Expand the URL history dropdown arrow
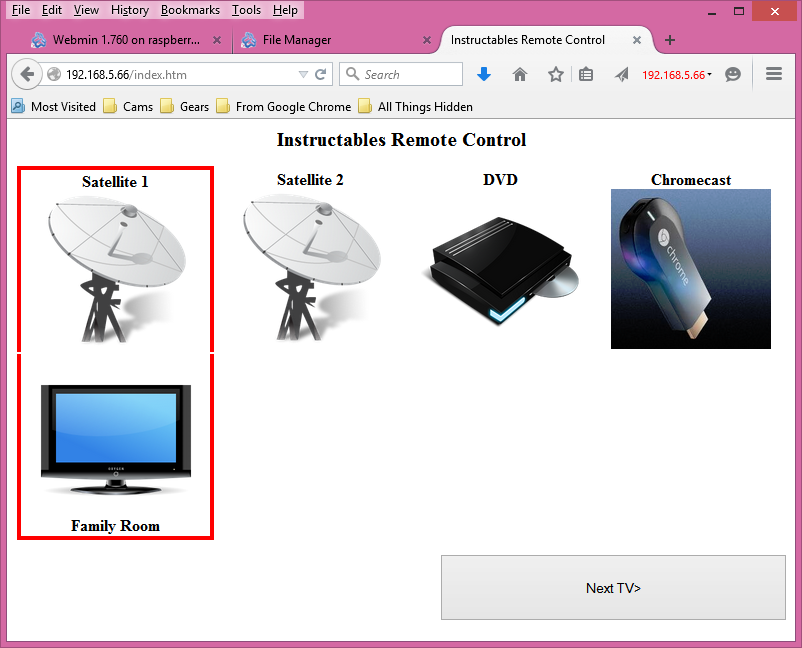 click(x=303, y=75)
